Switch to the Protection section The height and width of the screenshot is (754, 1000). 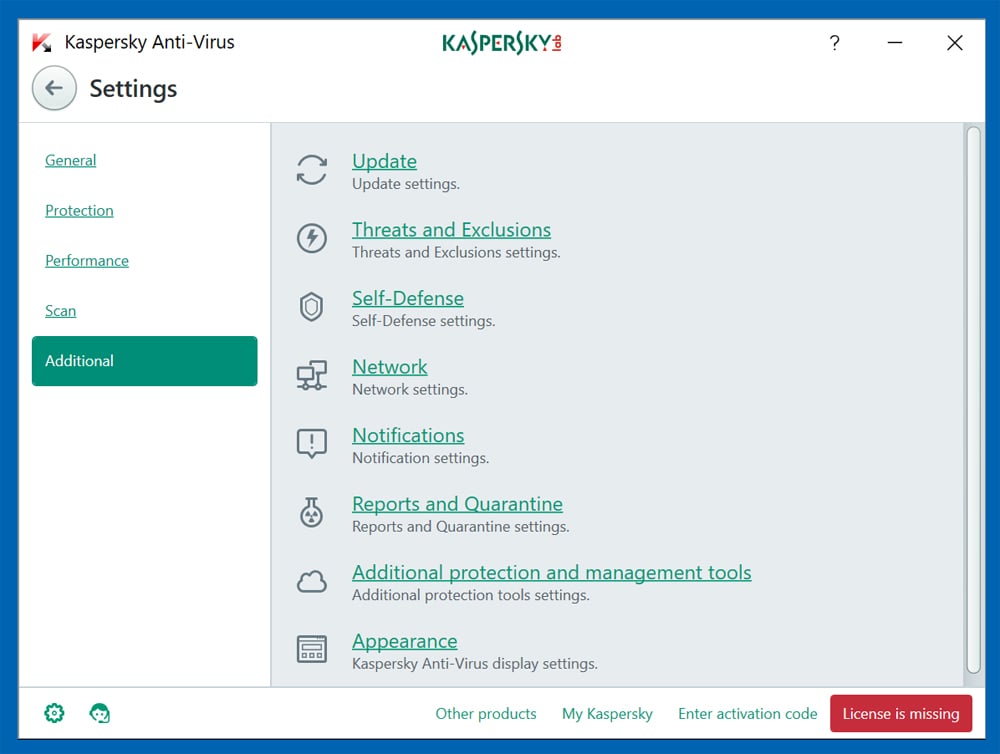click(79, 211)
